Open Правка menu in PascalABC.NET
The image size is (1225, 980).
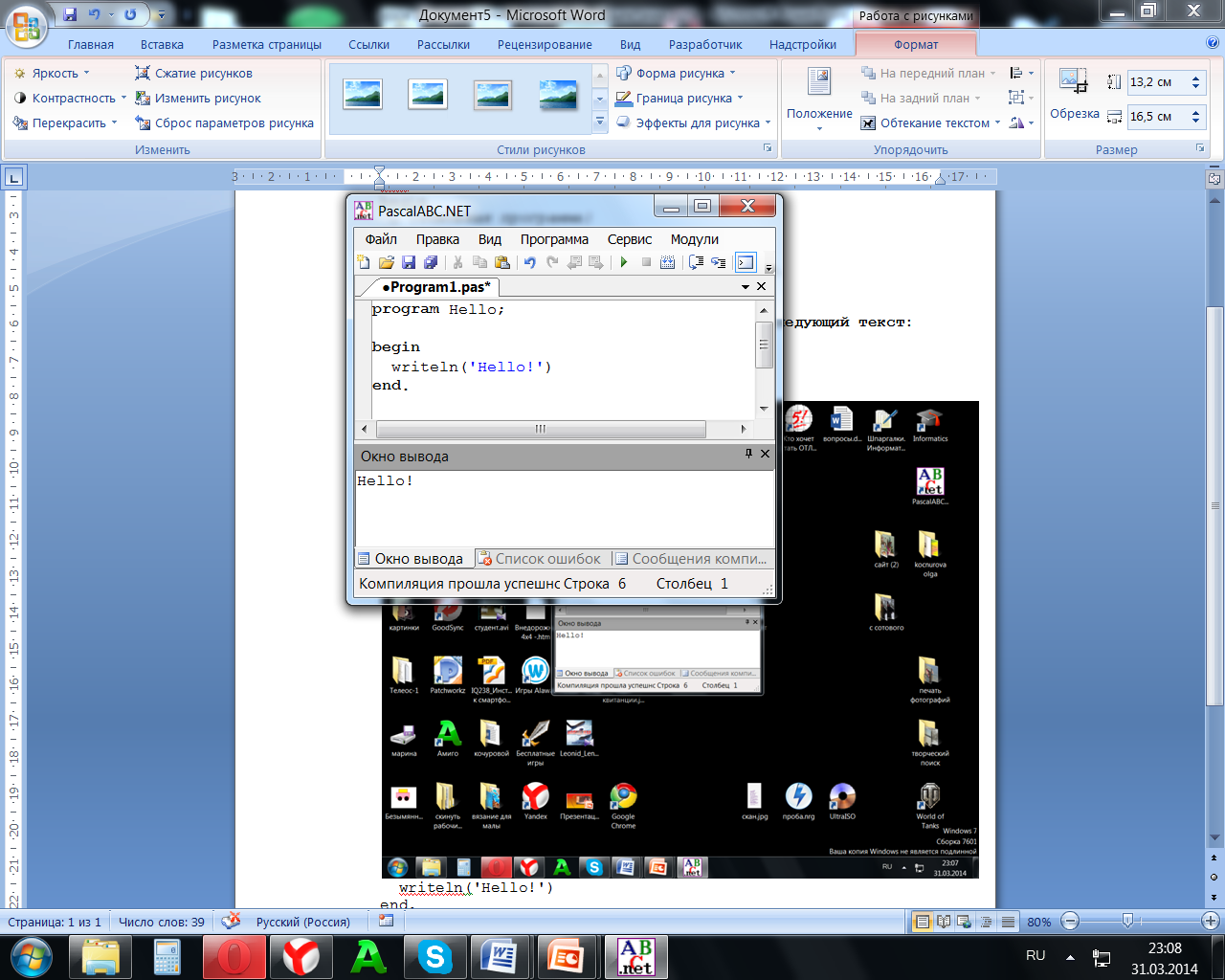pyautogui.click(x=437, y=239)
